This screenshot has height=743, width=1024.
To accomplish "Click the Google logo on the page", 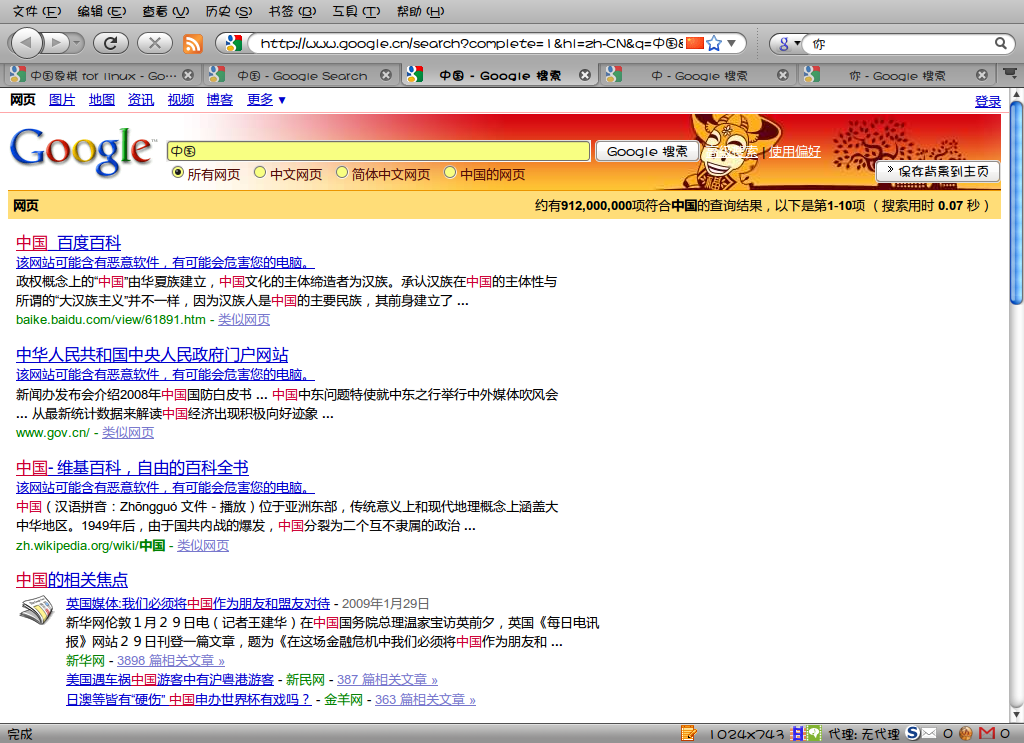I will pyautogui.click(x=84, y=150).
